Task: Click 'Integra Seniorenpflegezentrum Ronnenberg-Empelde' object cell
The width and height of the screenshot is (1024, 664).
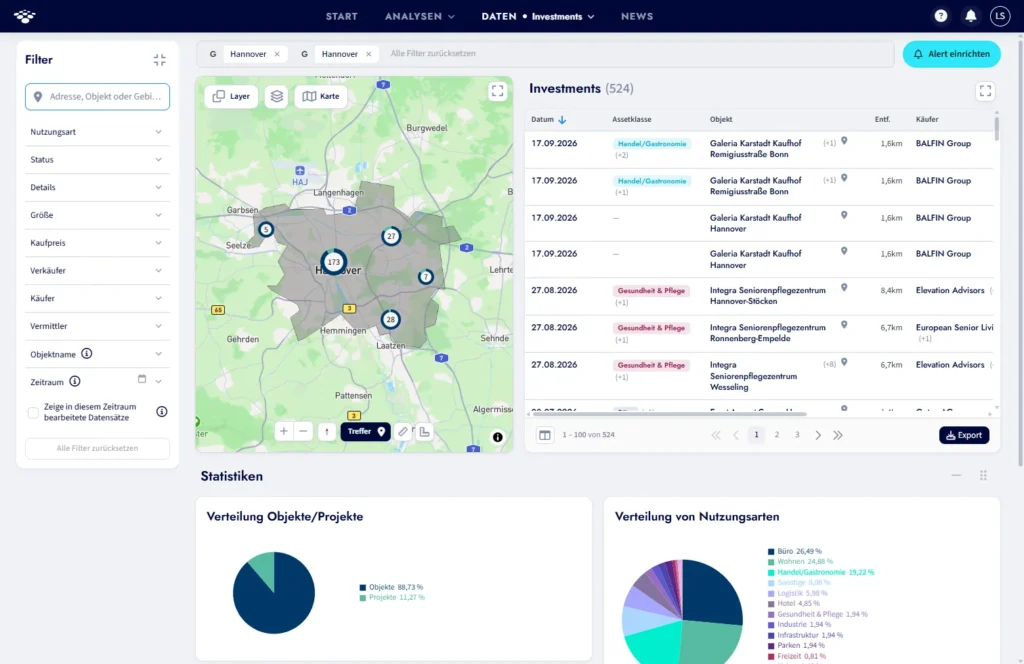Action: point(767,333)
